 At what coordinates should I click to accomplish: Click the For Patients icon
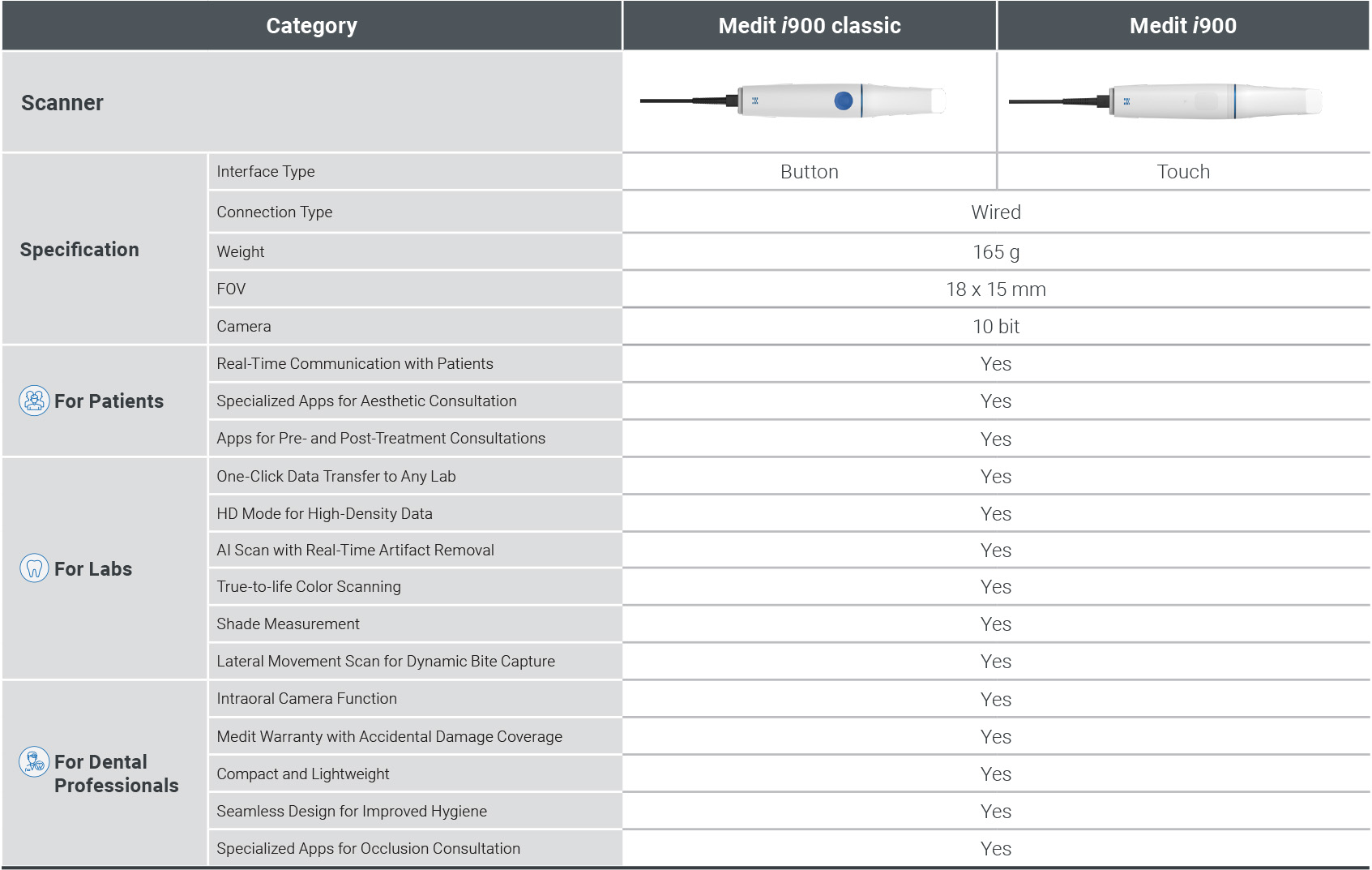tap(34, 401)
